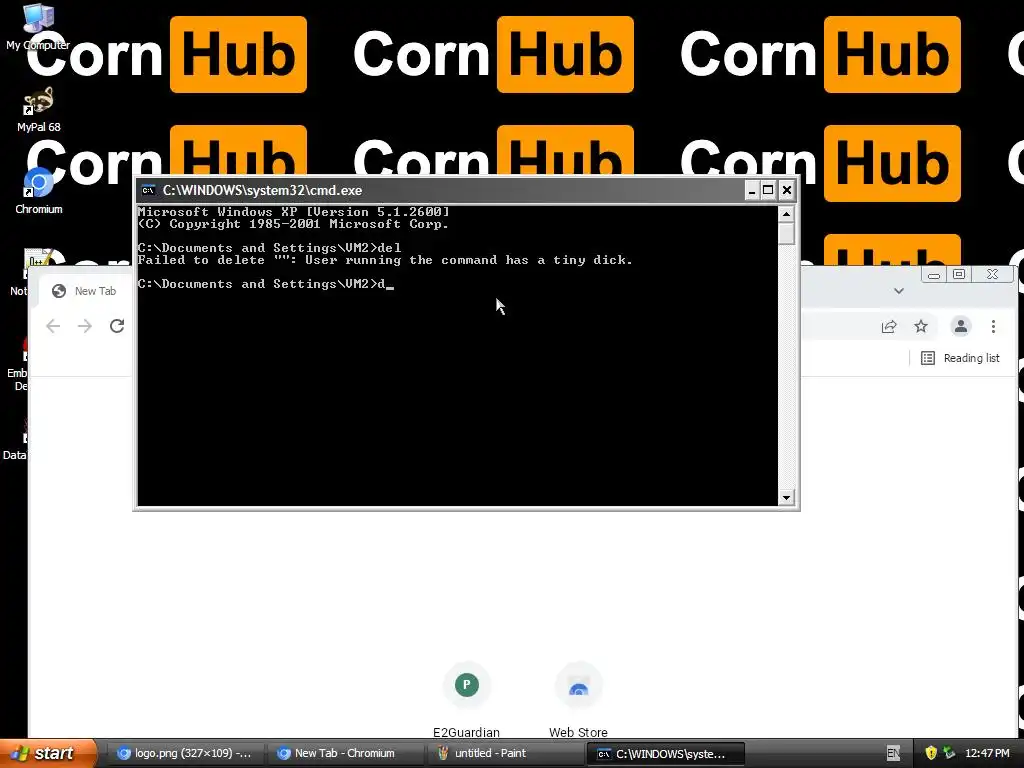Minimize the cmd.exe window
This screenshot has height=768, width=1024.
tap(752, 190)
